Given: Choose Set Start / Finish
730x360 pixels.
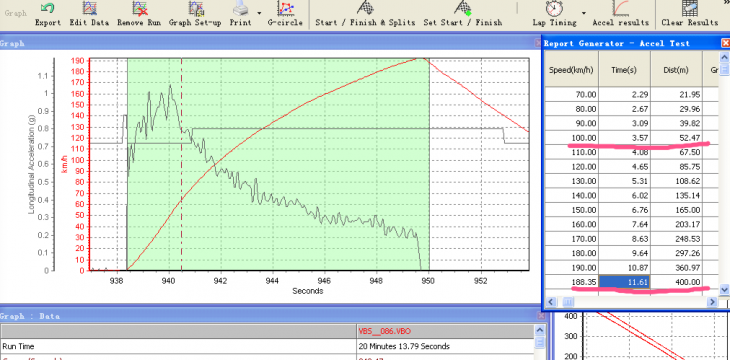Looking at the screenshot, I should click(463, 8).
